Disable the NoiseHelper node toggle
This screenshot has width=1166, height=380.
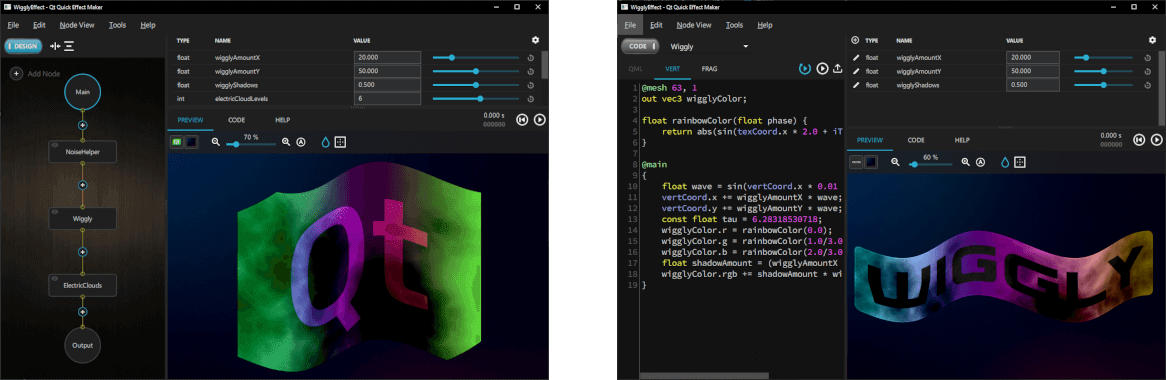click(x=56, y=145)
